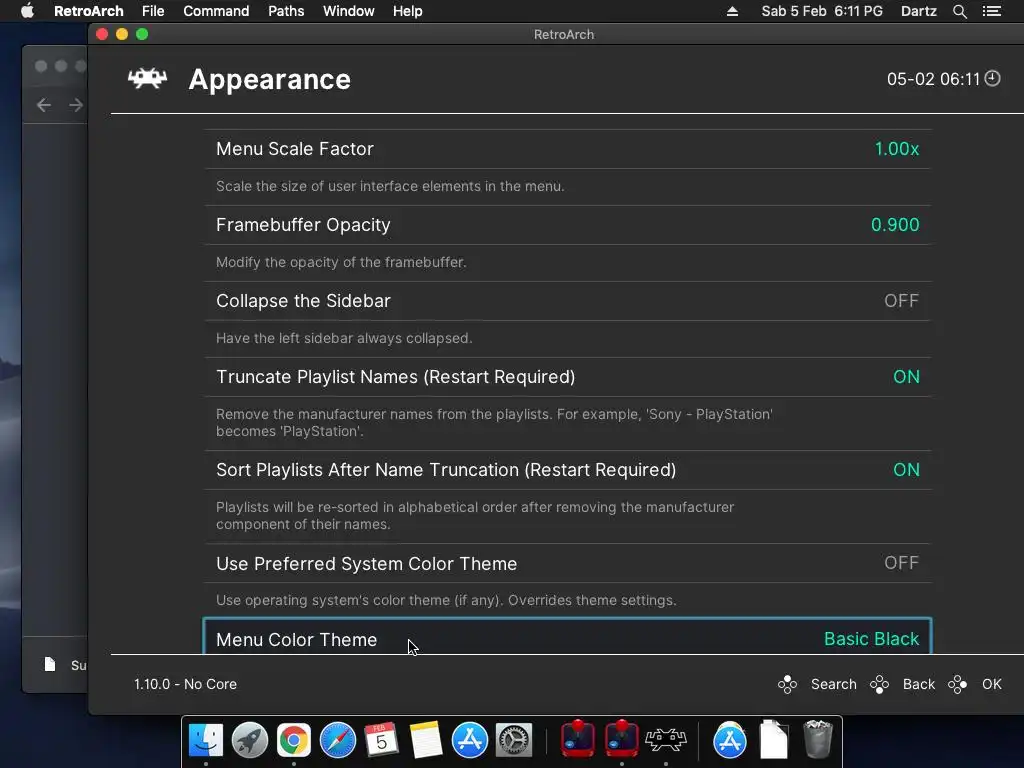
Task: Open the Window menu
Action: (349, 11)
